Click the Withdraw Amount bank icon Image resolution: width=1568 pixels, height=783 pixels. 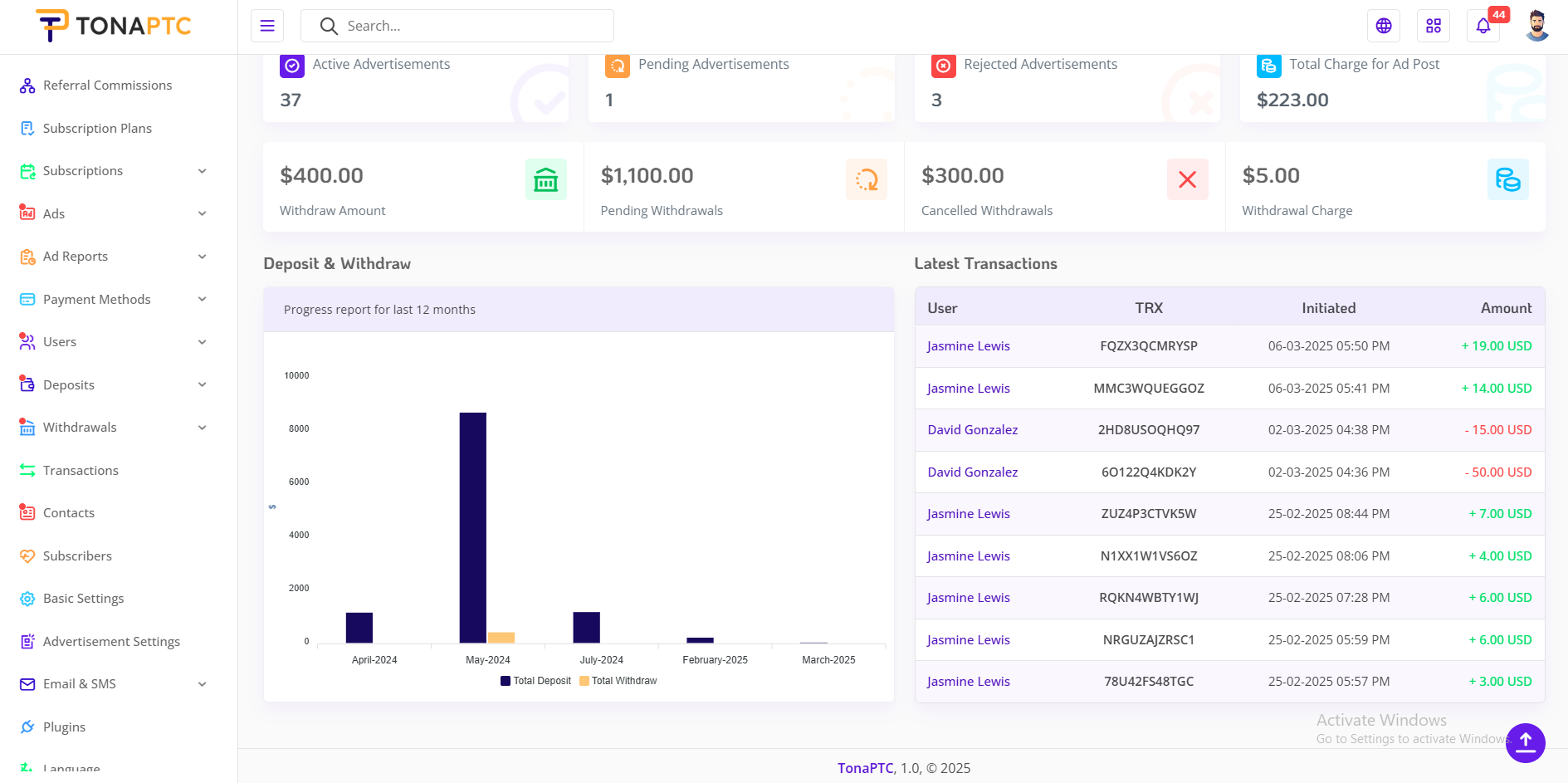coord(546,179)
